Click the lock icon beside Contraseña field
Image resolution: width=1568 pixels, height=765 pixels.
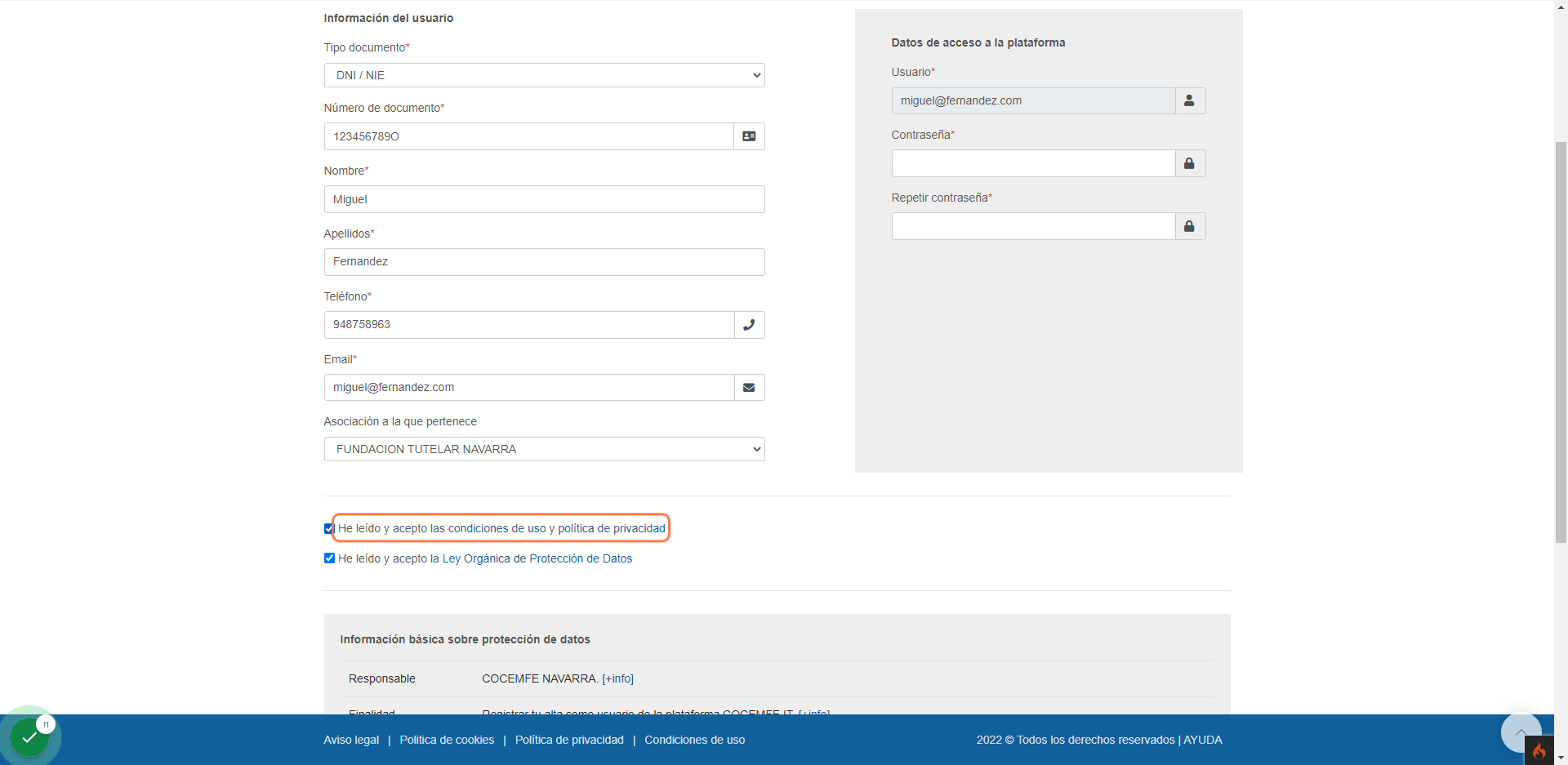pos(1190,163)
